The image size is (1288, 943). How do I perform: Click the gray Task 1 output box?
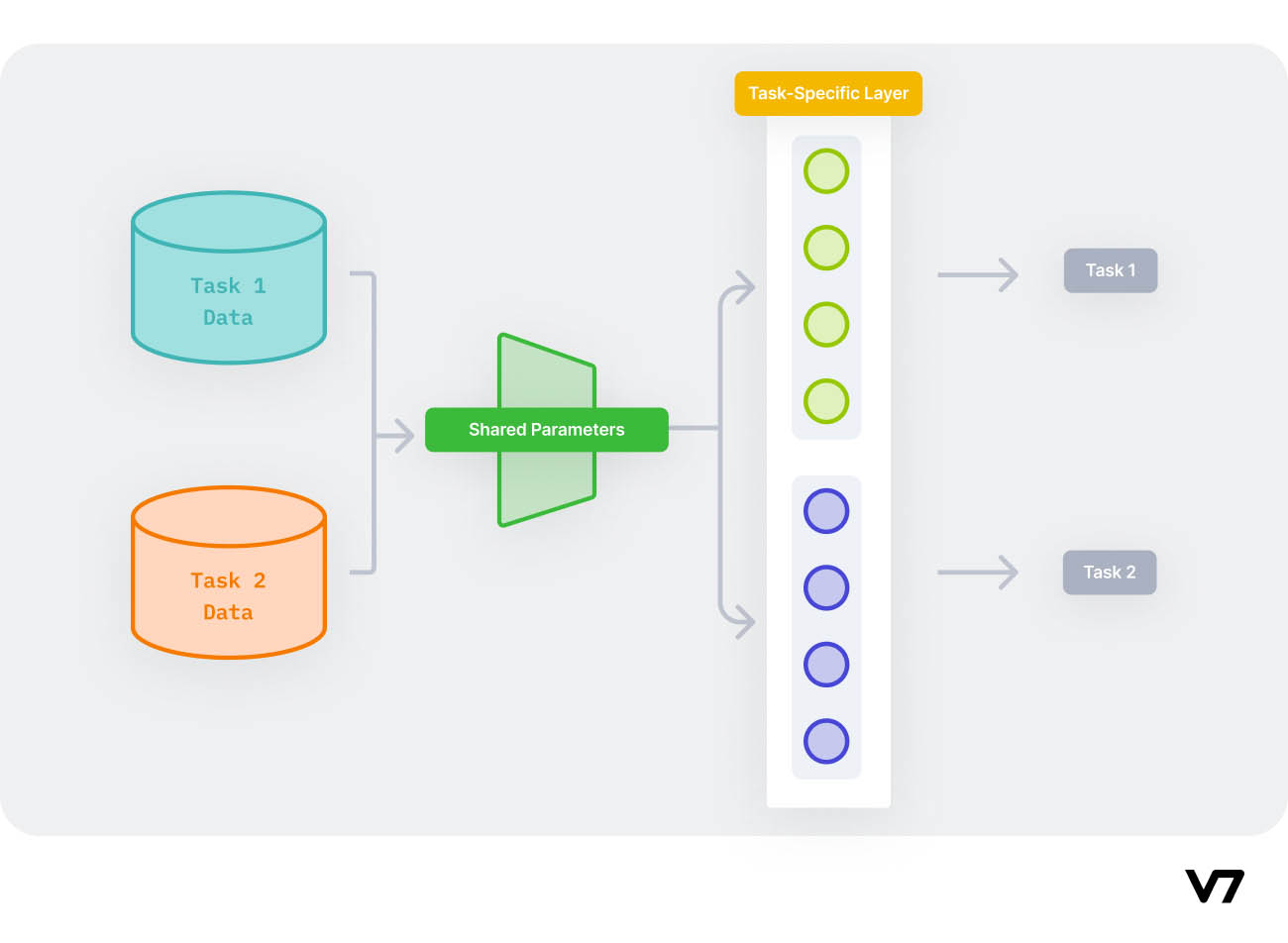1110,270
